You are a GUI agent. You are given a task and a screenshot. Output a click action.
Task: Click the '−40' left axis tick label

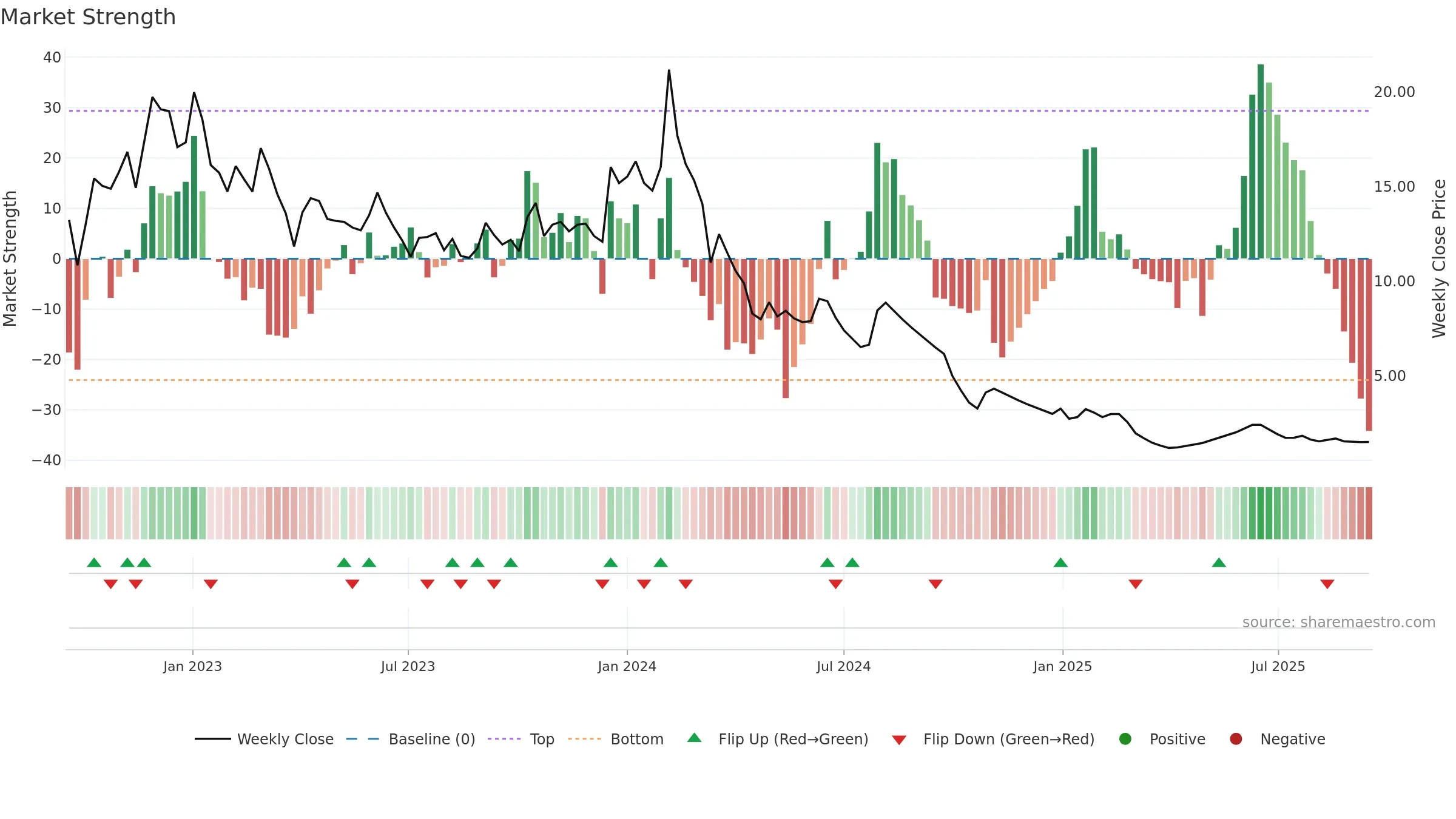[47, 460]
